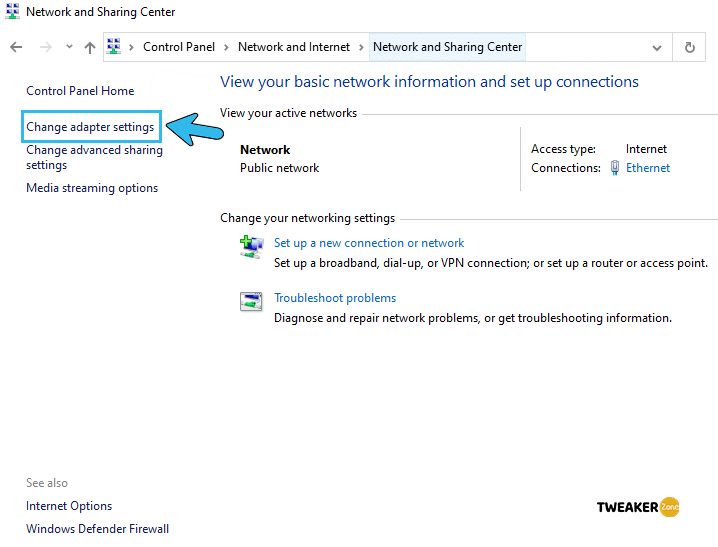The image size is (718, 547).
Task: Click 'View your active networks' heading
Action: [288, 113]
